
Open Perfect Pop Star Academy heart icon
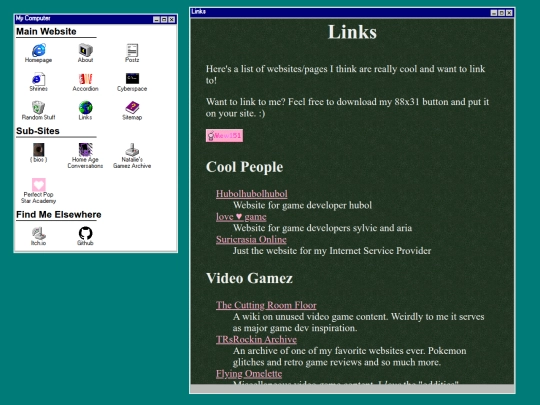point(39,185)
